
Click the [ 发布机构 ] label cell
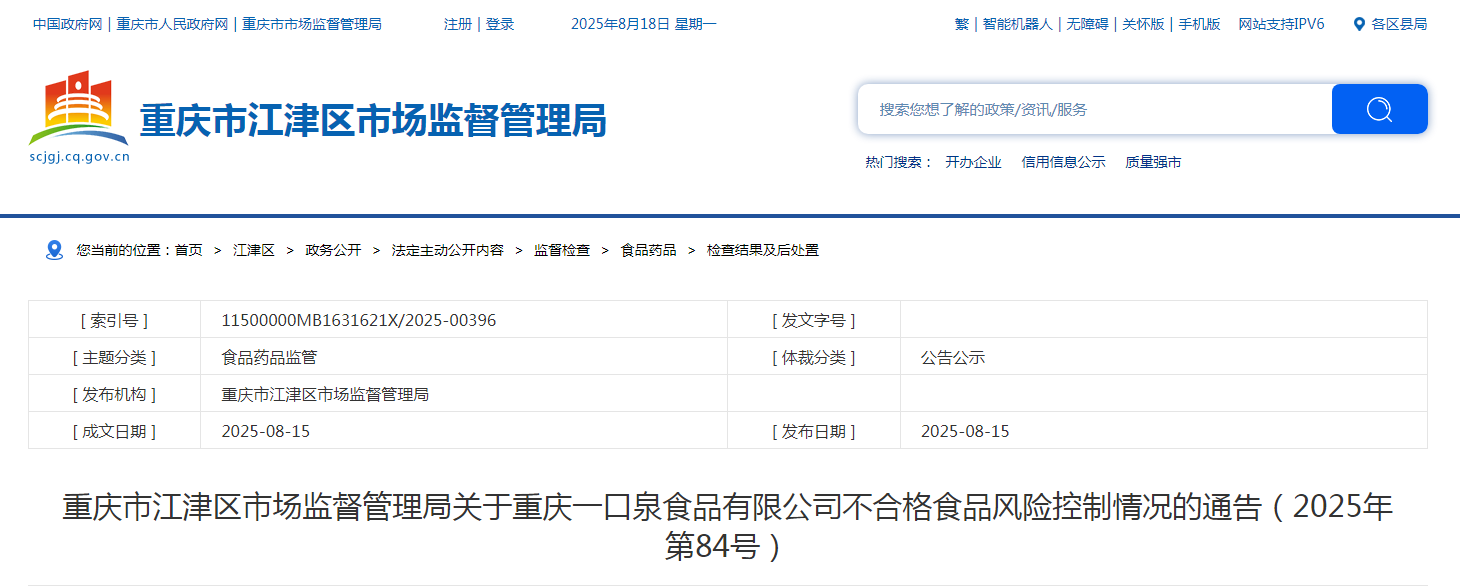(x=114, y=394)
